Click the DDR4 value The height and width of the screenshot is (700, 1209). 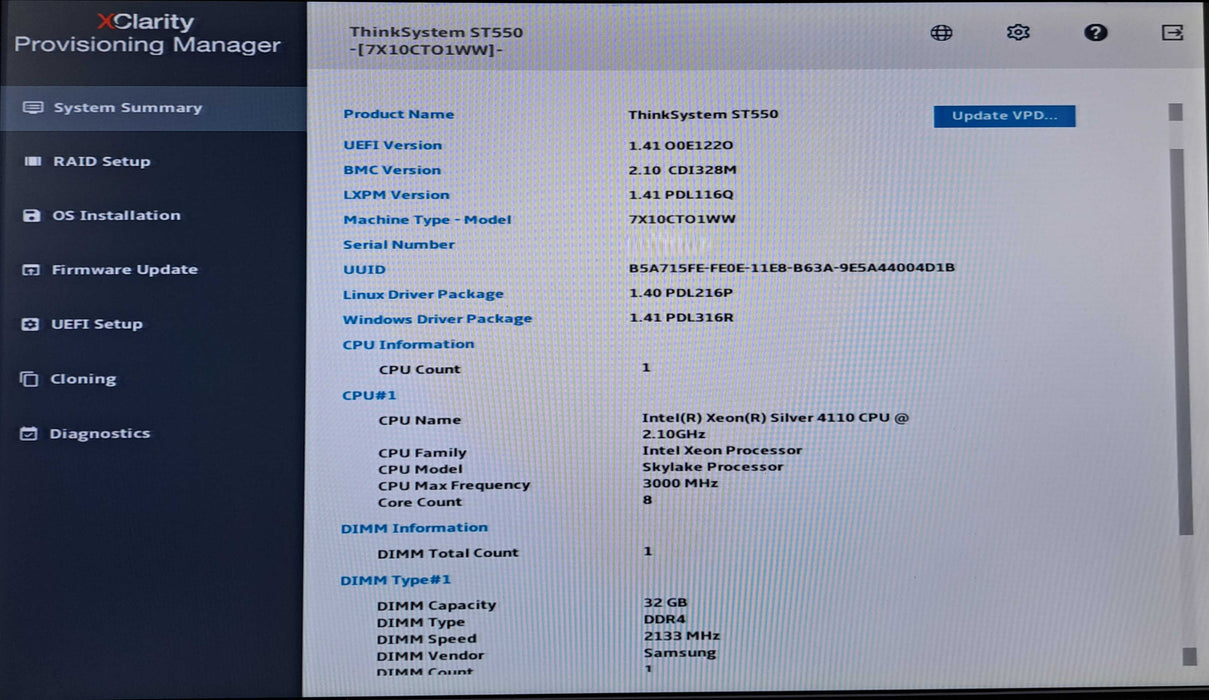pos(664,619)
